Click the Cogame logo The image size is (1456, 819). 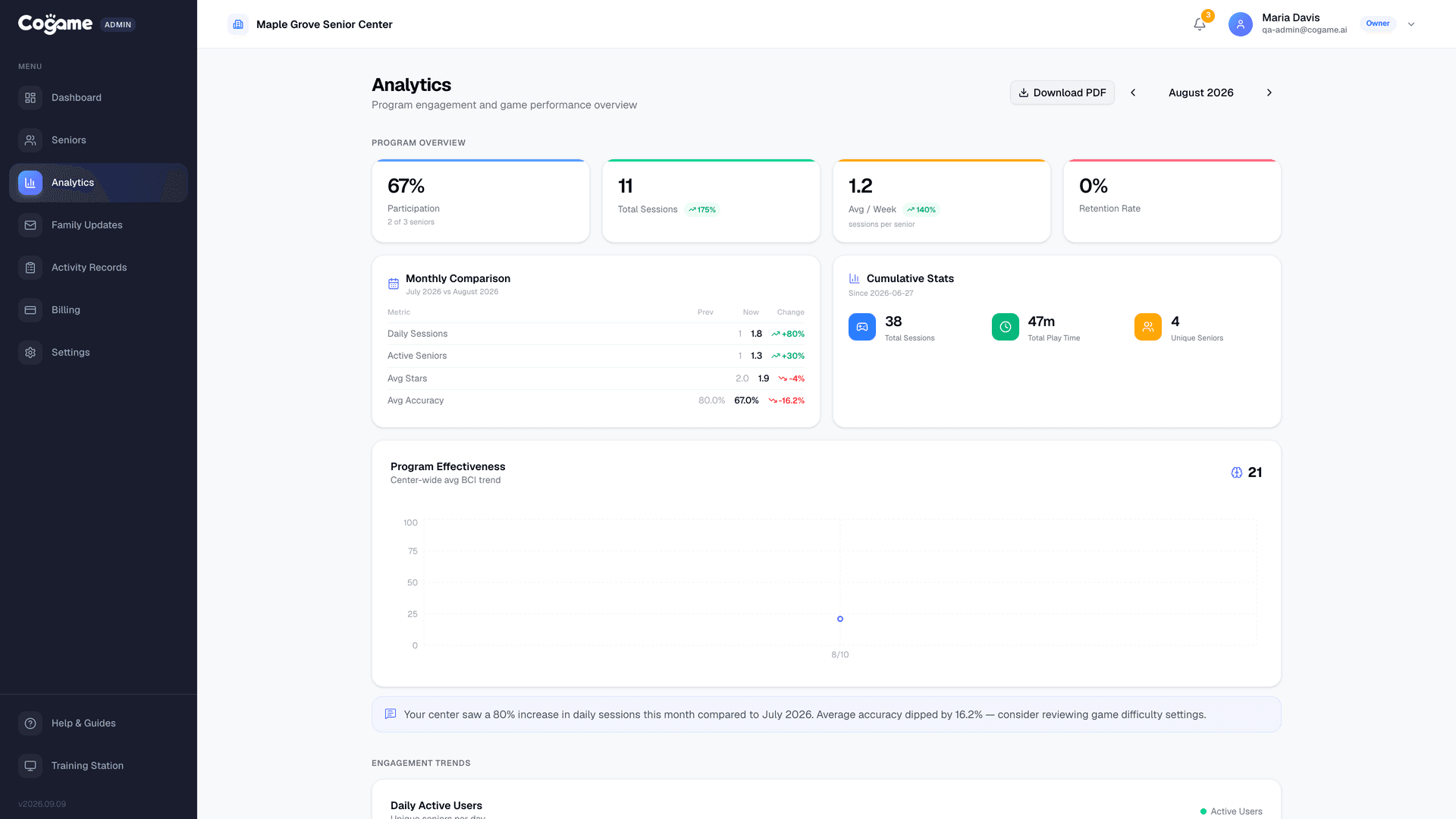coord(55,24)
